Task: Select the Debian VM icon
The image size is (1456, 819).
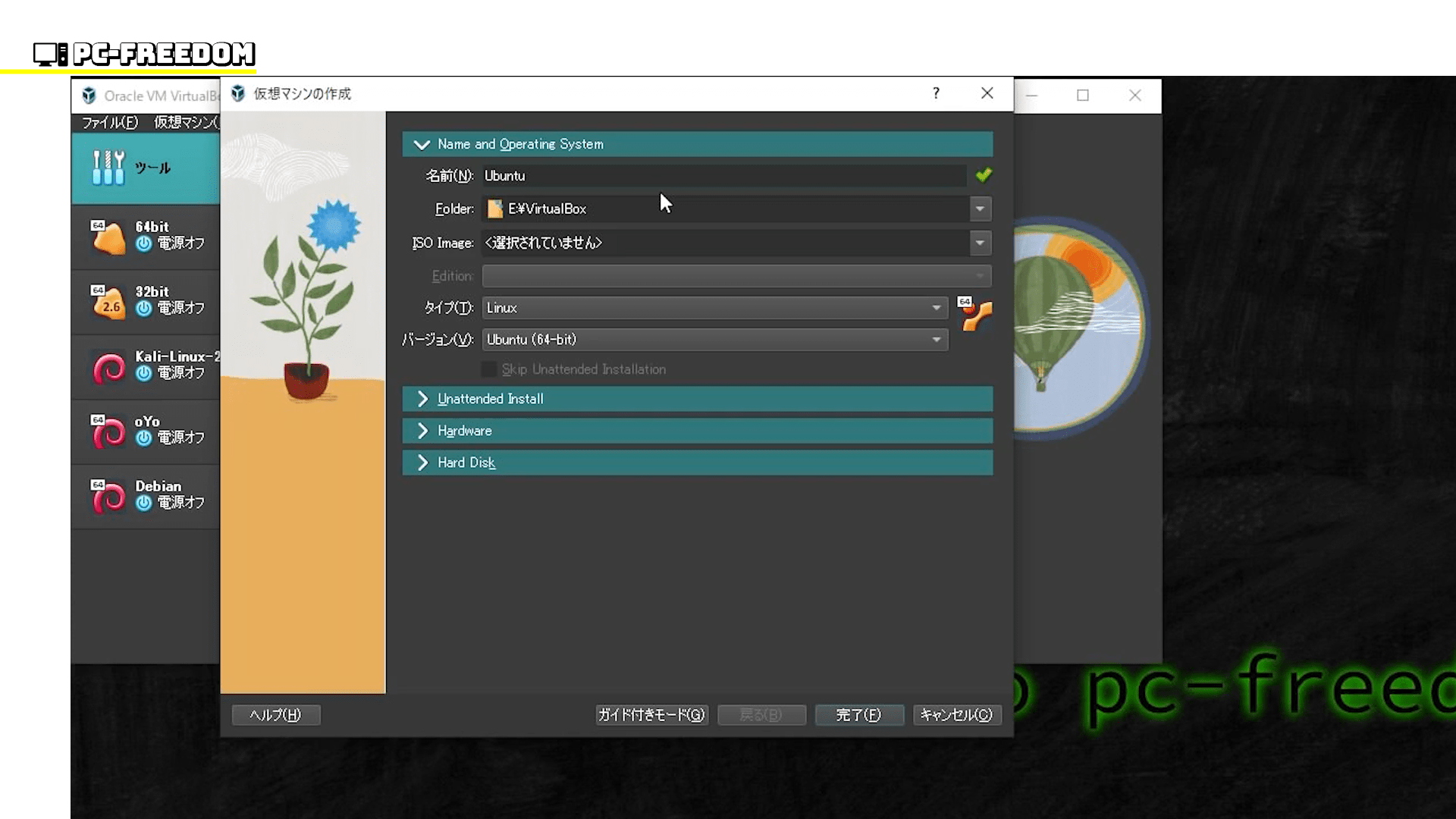Action: point(108,497)
